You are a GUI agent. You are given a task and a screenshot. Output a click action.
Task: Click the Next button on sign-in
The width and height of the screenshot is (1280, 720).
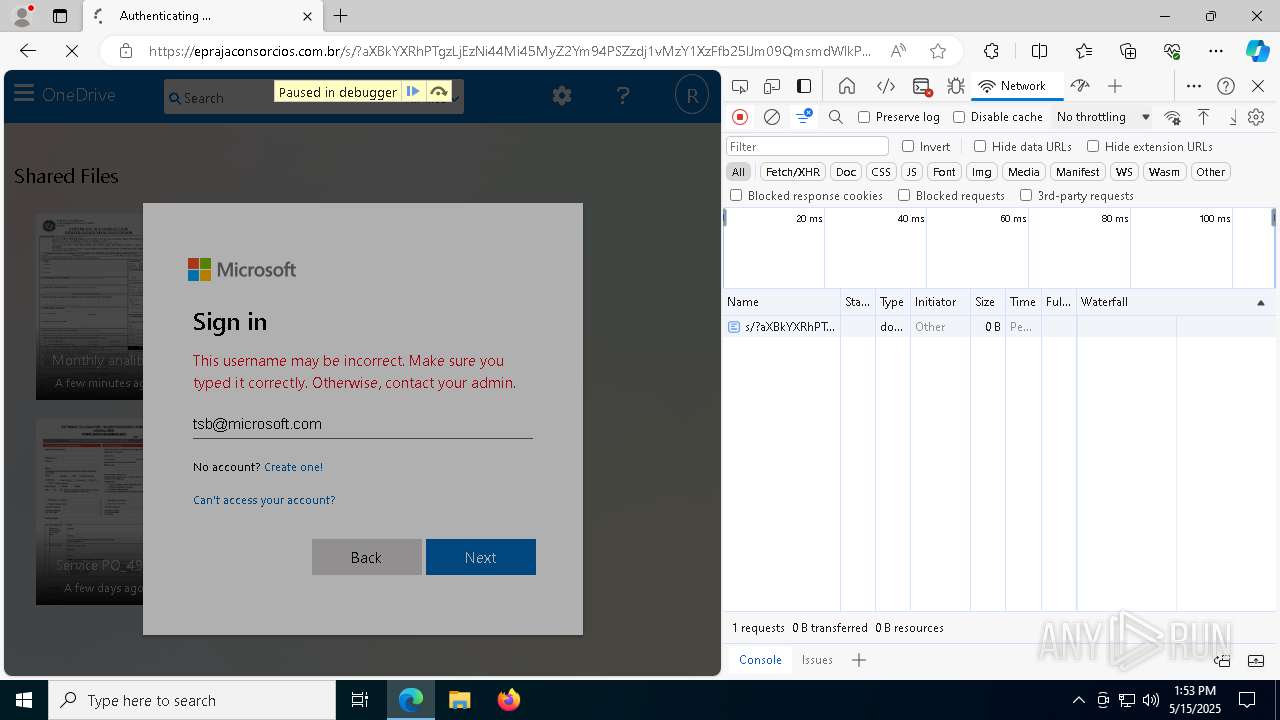[x=481, y=557]
